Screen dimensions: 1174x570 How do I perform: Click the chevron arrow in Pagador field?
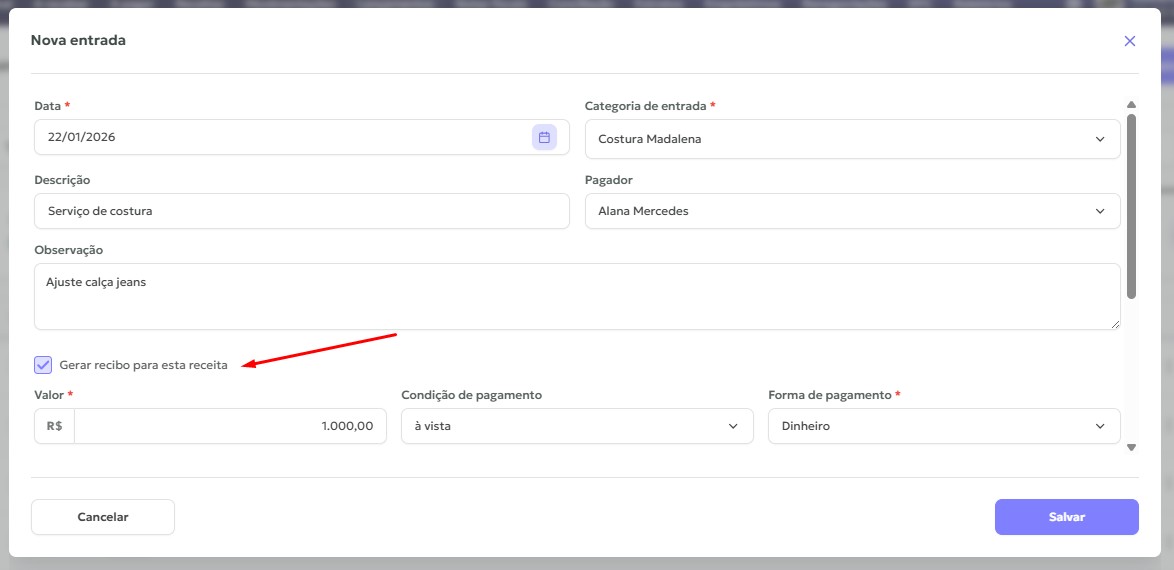1100,212
